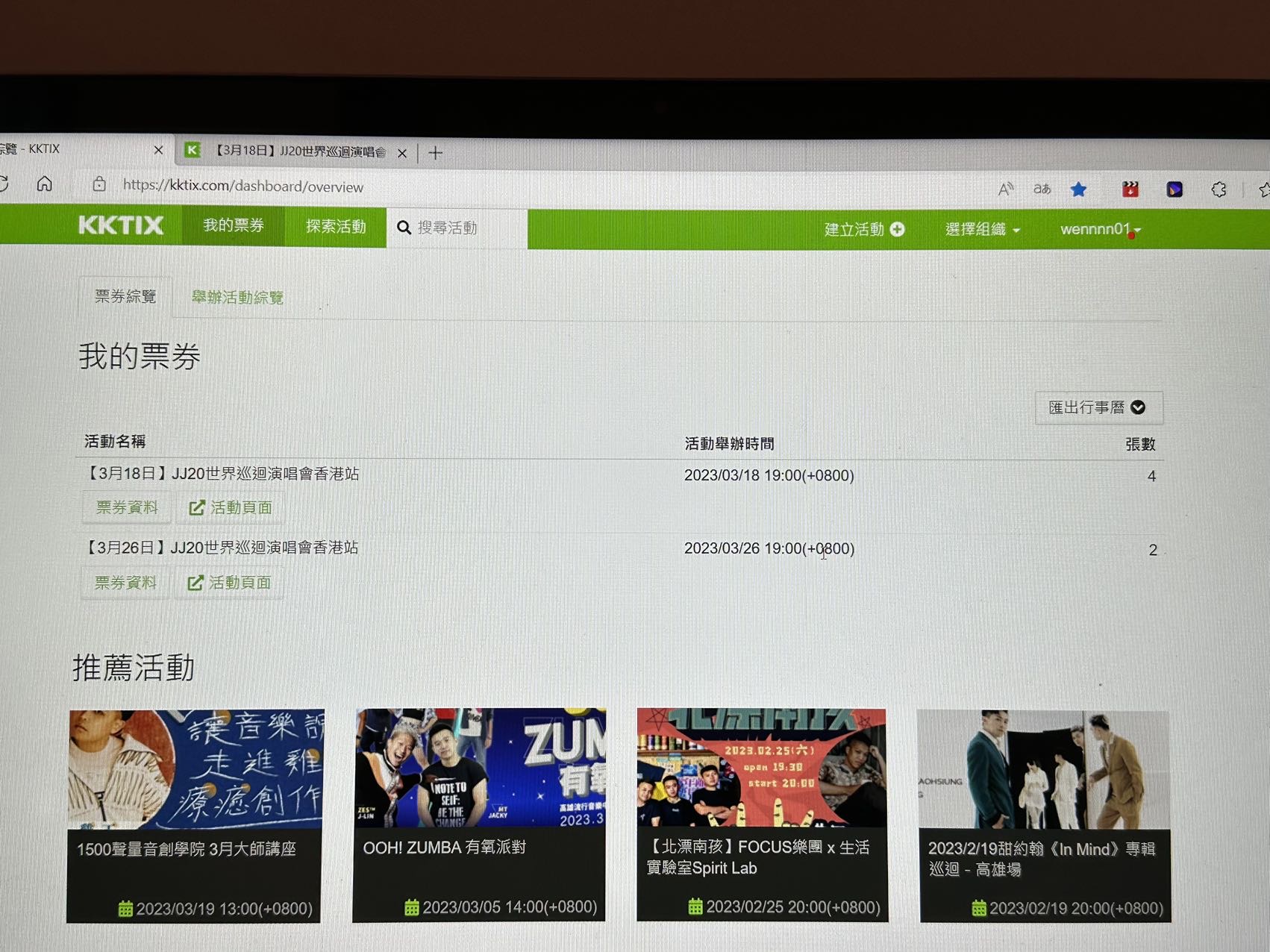Open 票券資料 for the 3月18日 concert
This screenshot has width=1270, height=952.
[x=125, y=507]
